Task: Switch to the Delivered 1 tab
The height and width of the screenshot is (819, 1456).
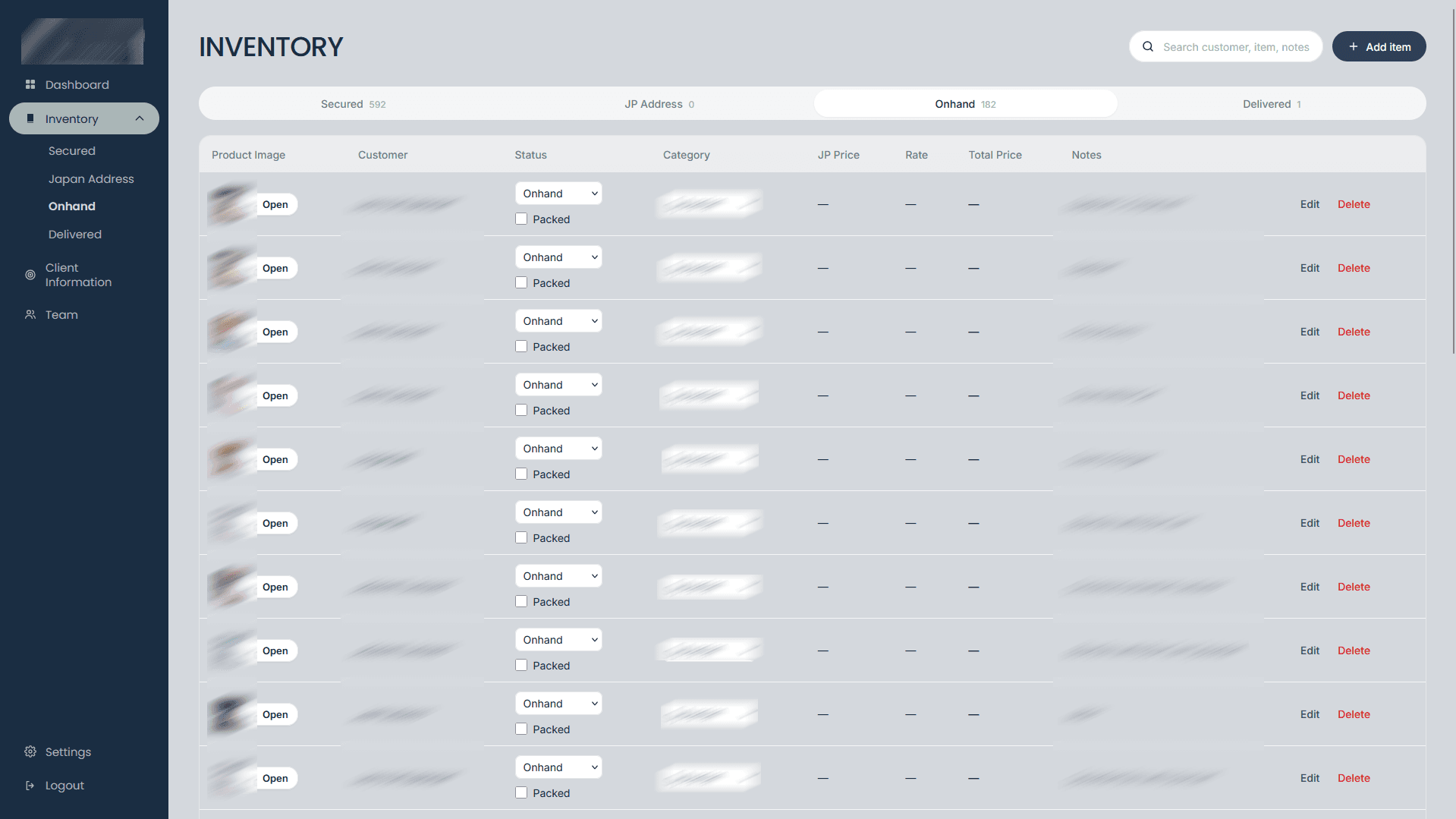Action: [x=1272, y=104]
